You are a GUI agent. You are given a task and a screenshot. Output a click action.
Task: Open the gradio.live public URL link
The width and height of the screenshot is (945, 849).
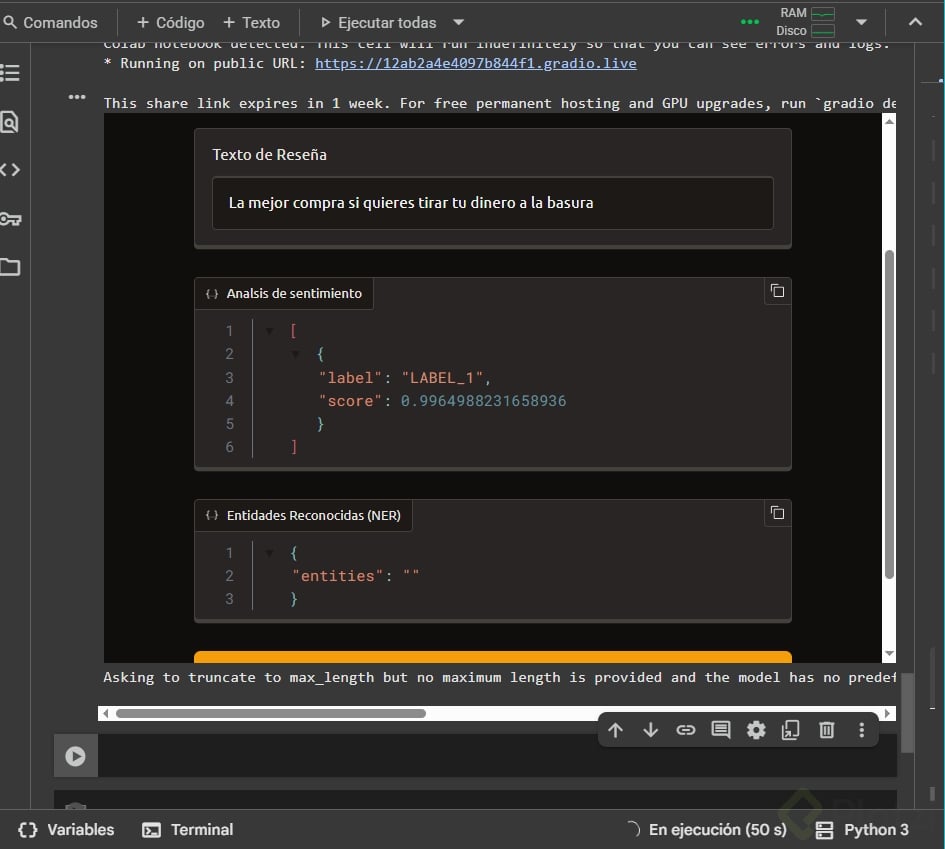(x=475, y=63)
